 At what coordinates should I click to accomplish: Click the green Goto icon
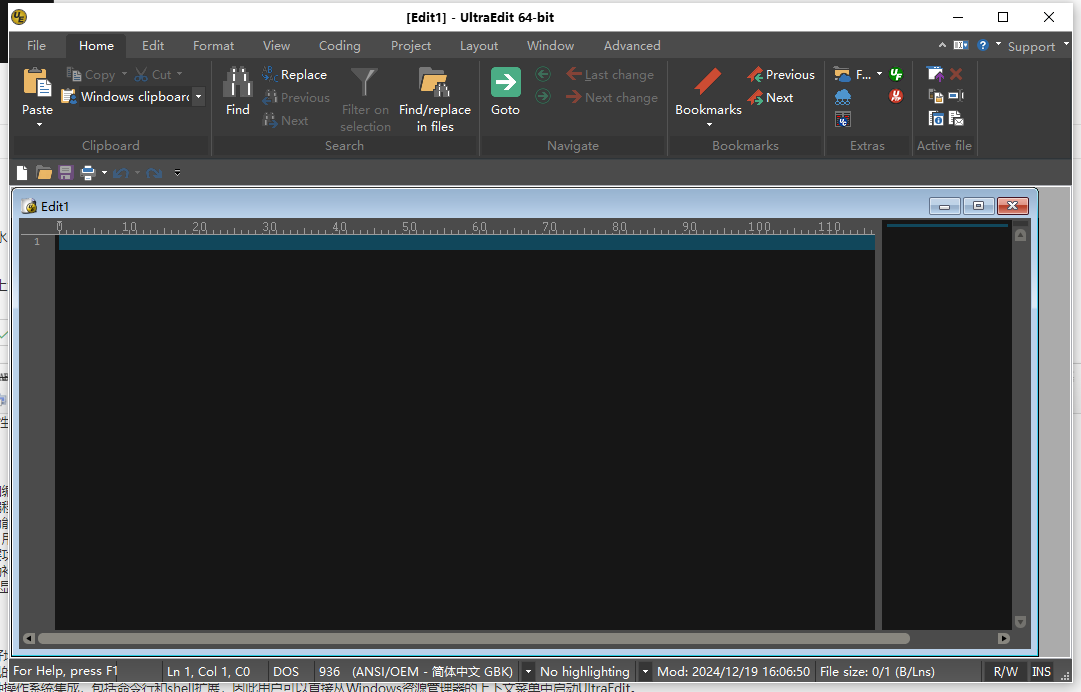(x=505, y=82)
